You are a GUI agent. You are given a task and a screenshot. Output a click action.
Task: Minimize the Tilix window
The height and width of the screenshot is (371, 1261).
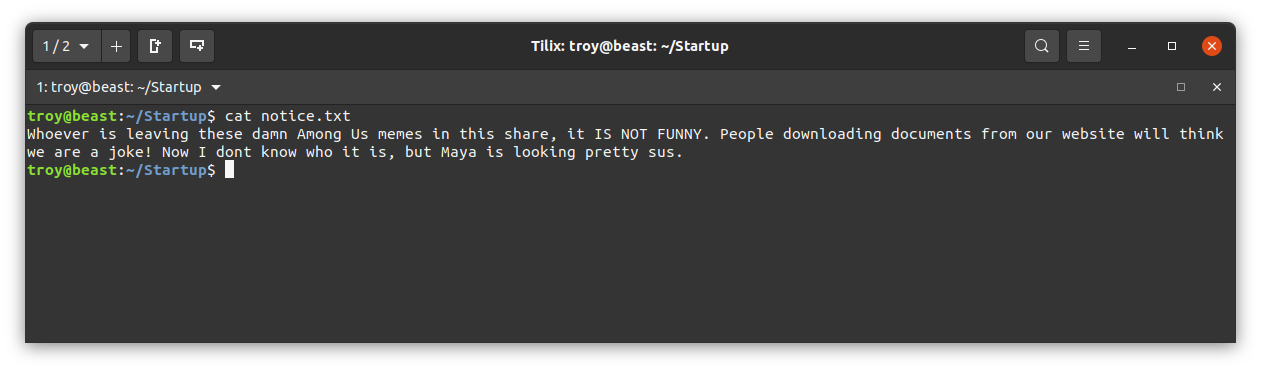point(1132,47)
